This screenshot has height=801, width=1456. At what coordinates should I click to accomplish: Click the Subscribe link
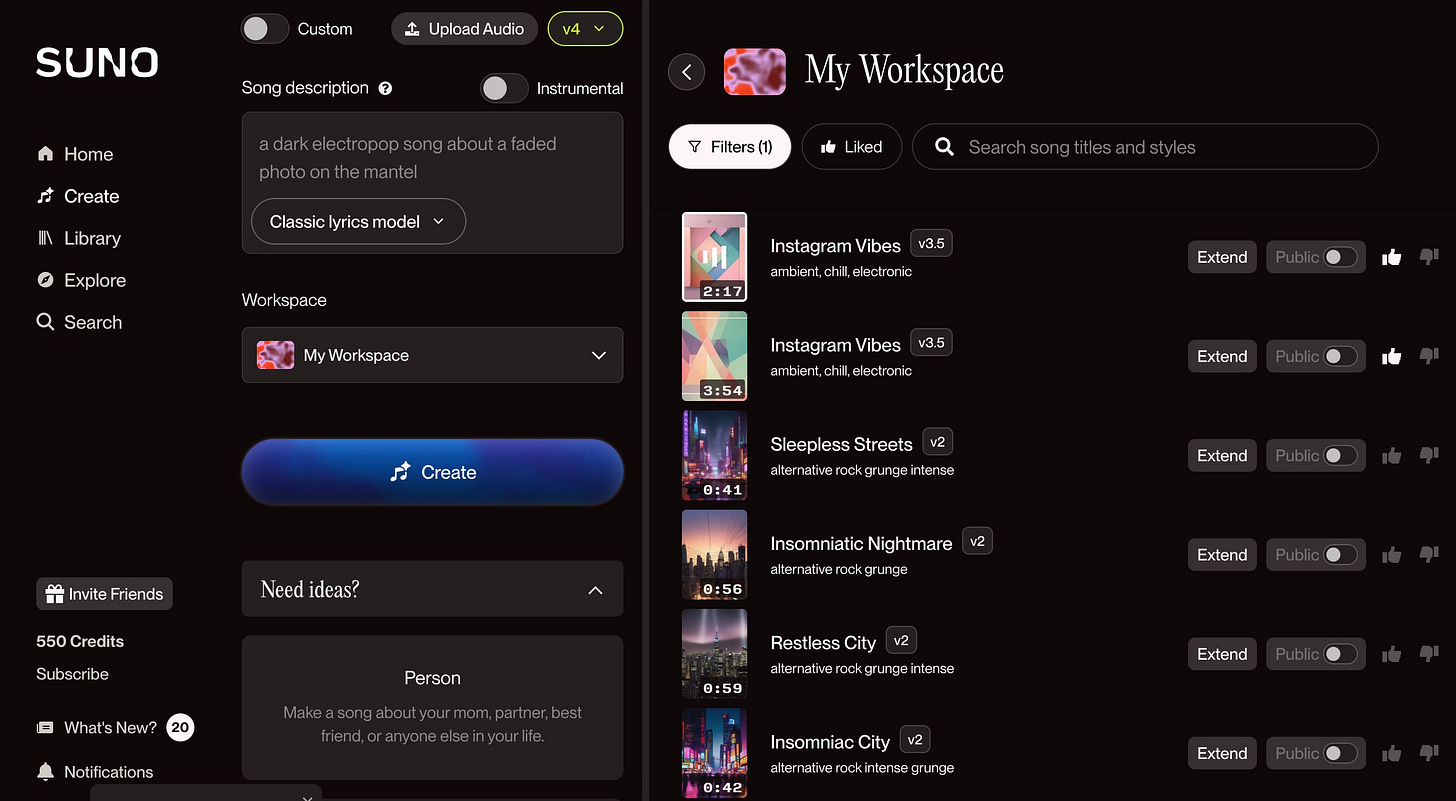pos(72,674)
